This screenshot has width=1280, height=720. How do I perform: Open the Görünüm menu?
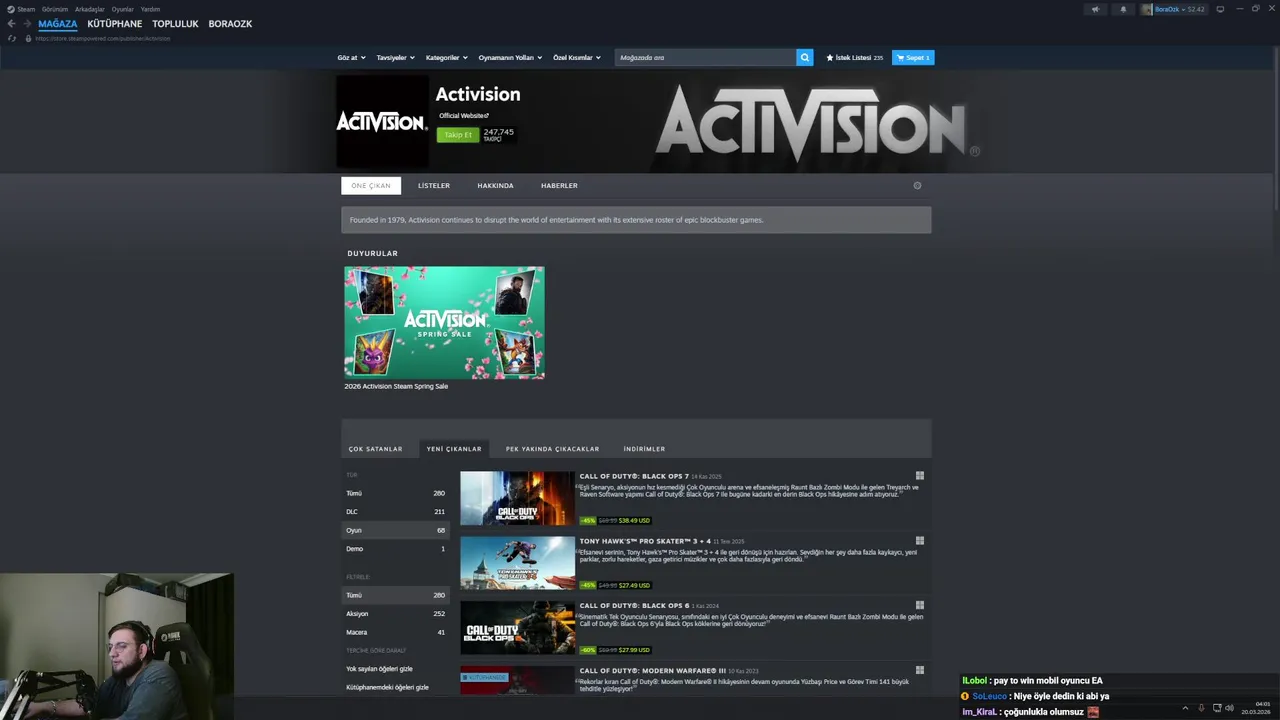(55, 9)
